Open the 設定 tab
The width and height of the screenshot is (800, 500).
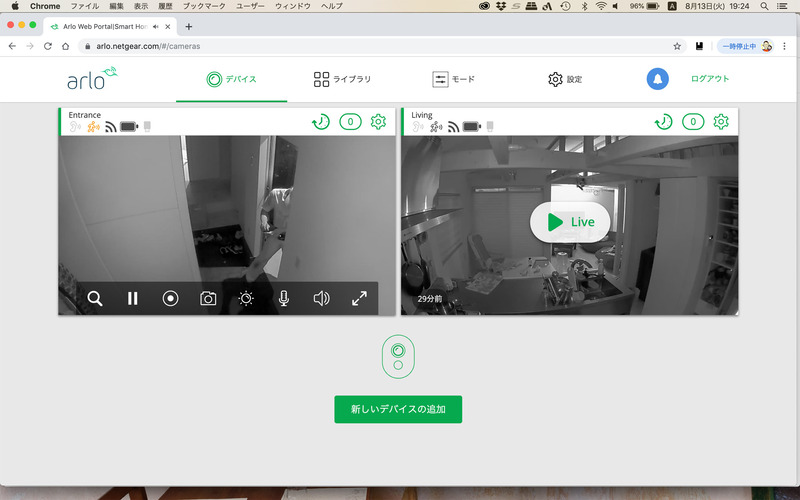pyautogui.click(x=565, y=79)
